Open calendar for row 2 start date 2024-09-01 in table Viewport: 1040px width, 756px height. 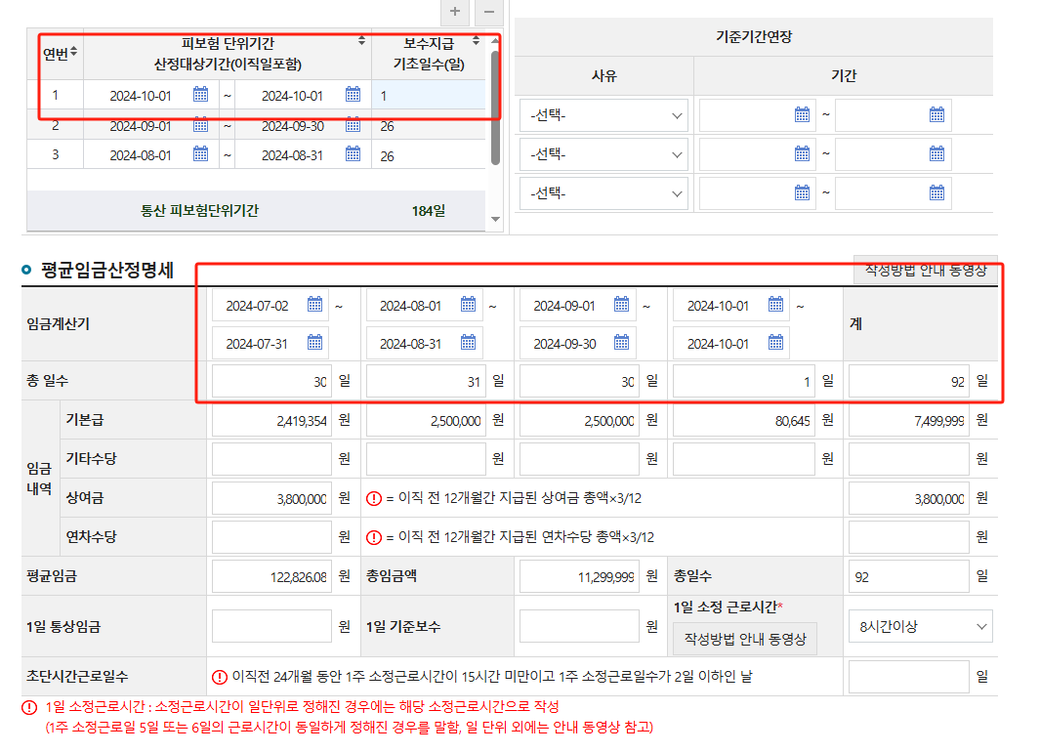tap(201, 126)
